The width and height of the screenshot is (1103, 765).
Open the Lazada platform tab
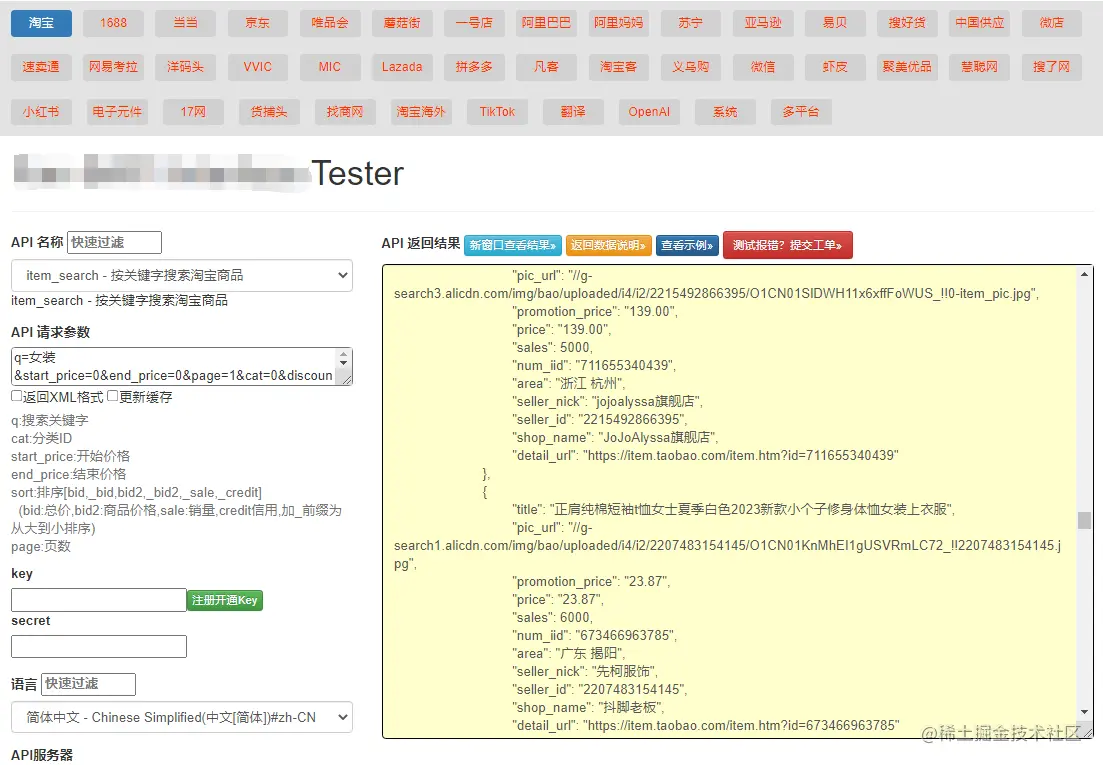(x=402, y=68)
